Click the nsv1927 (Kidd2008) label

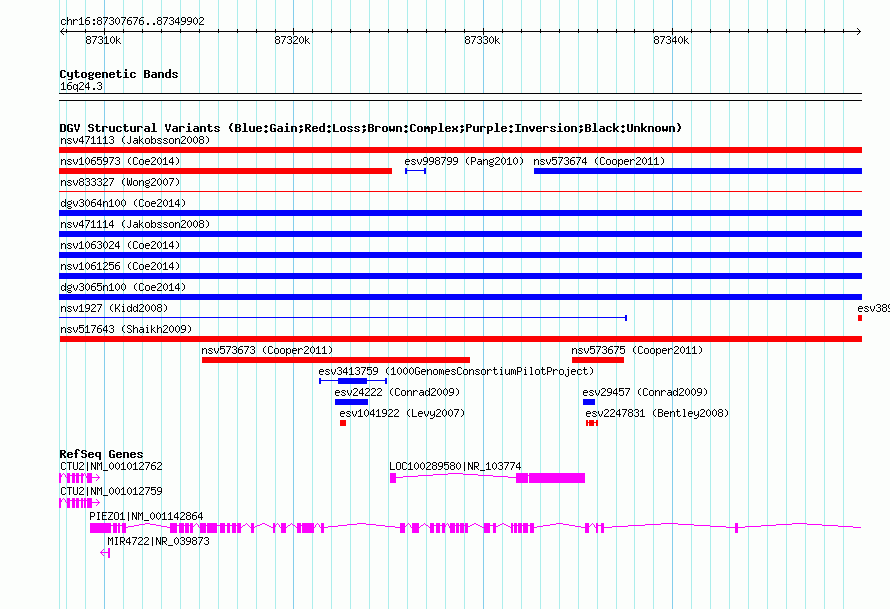(x=114, y=308)
